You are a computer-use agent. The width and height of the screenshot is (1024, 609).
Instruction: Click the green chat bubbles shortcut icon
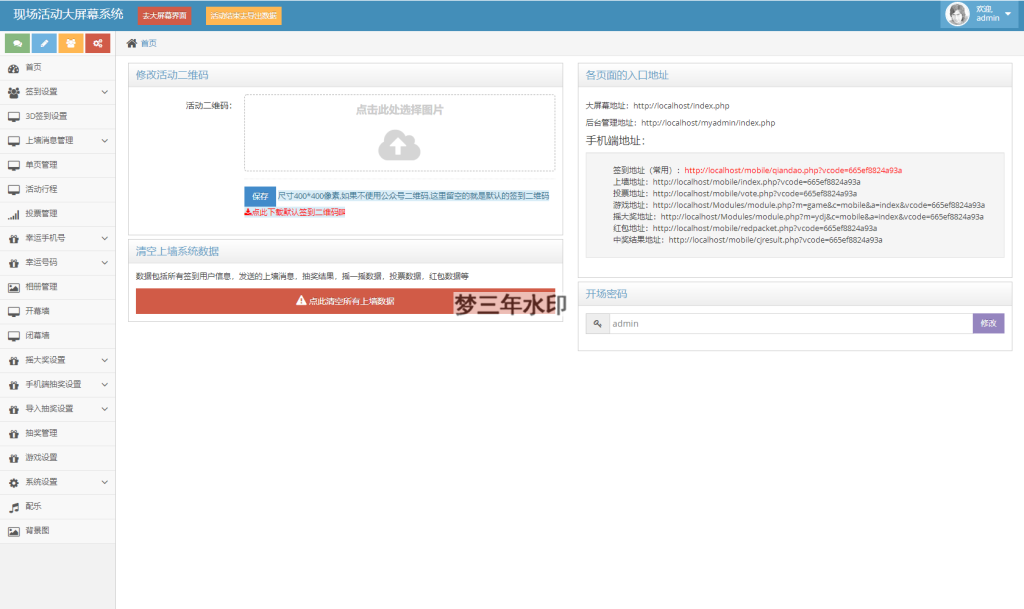[18, 43]
